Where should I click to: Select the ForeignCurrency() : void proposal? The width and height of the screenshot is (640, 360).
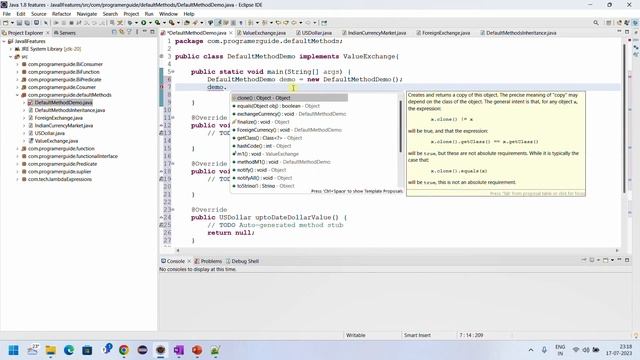click(289, 130)
